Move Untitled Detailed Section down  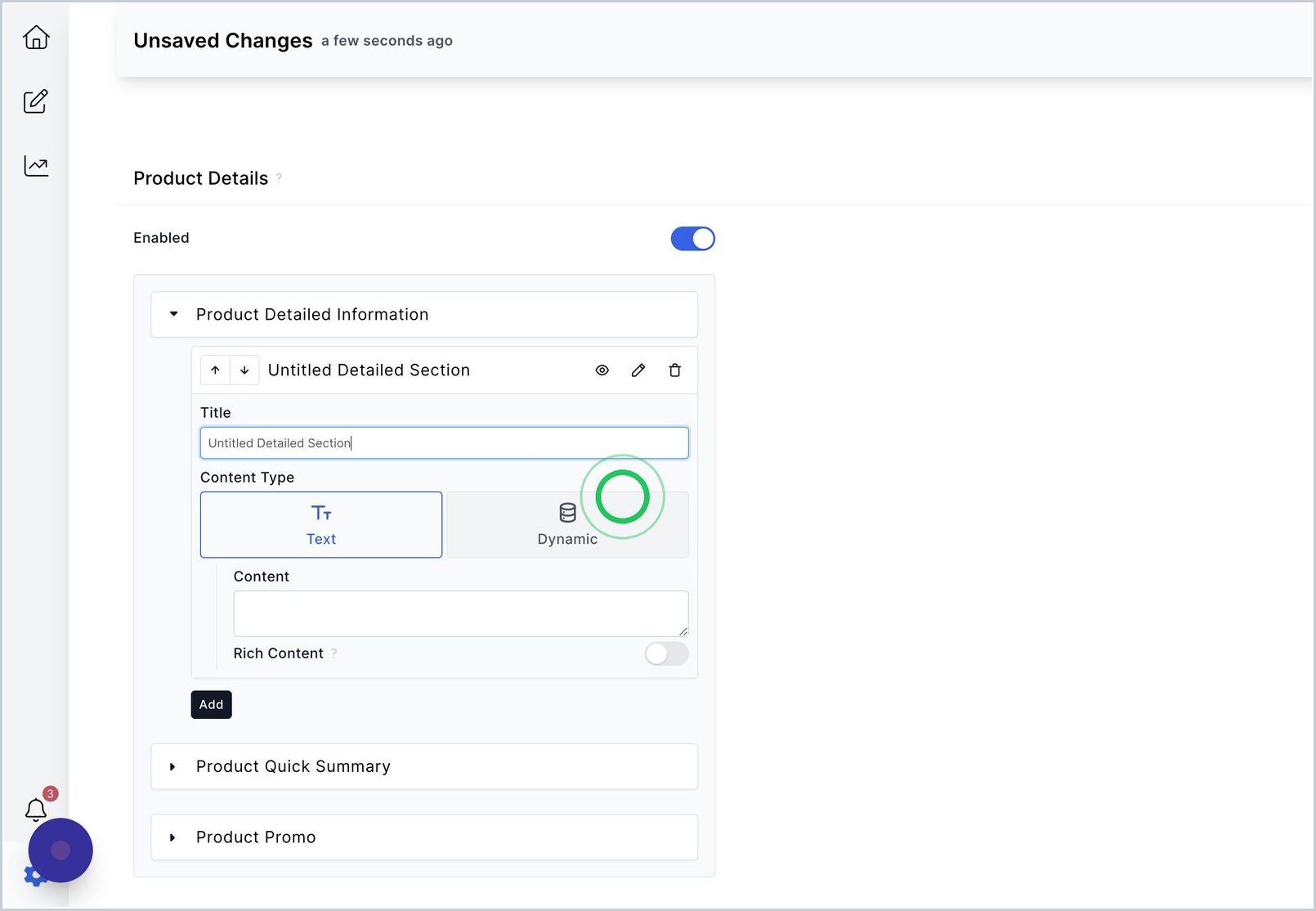[x=244, y=370]
